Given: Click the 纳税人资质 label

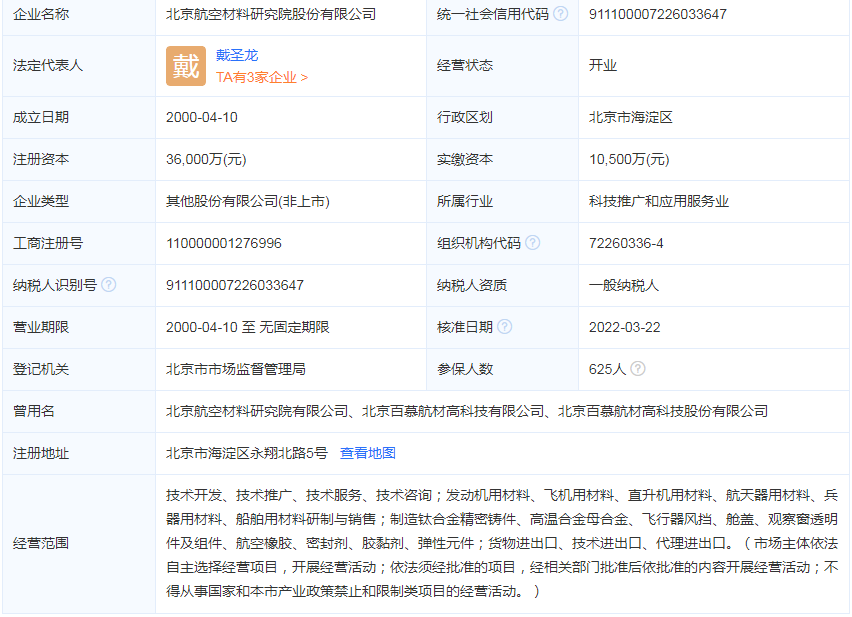Looking at the screenshot, I should [472, 285].
